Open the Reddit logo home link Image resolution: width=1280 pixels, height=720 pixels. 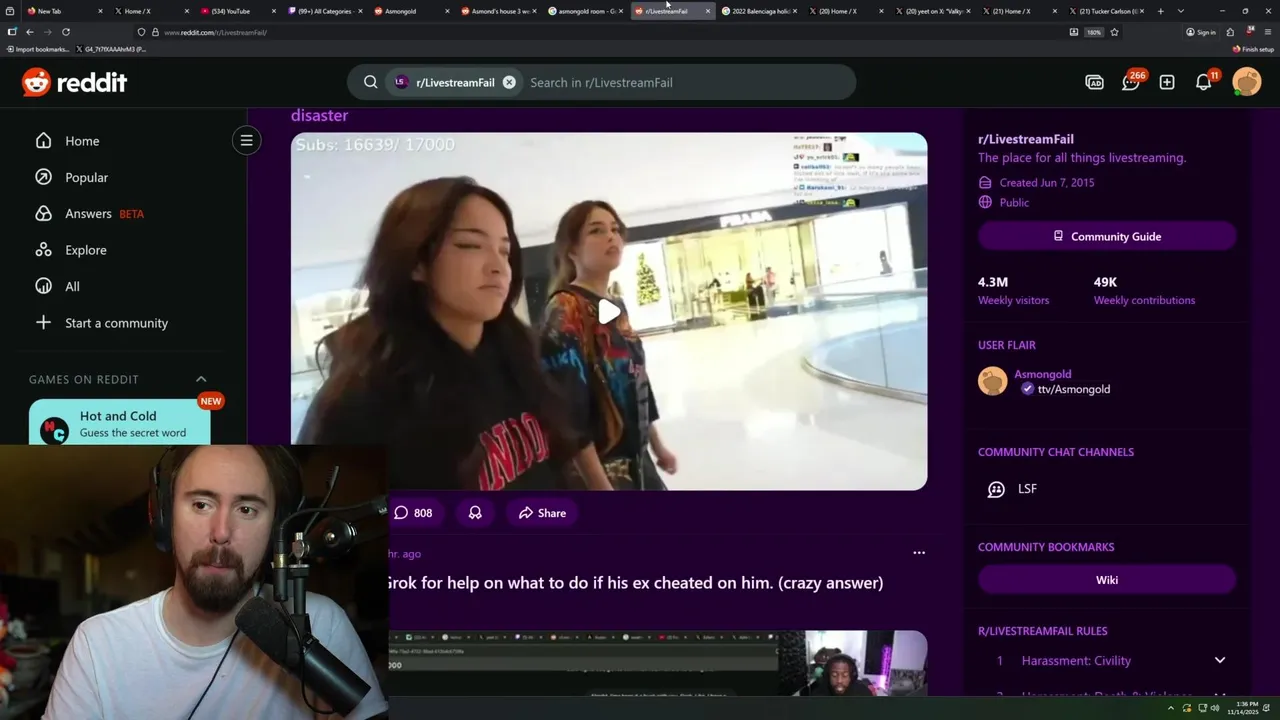coord(74,82)
